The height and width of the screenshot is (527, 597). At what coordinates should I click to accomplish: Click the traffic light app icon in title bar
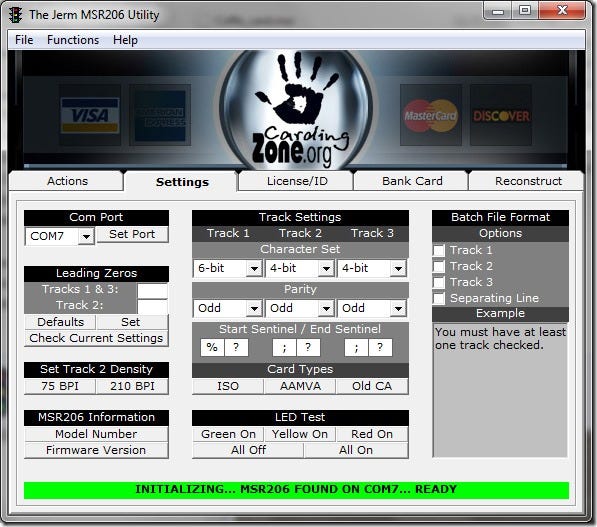point(15,15)
